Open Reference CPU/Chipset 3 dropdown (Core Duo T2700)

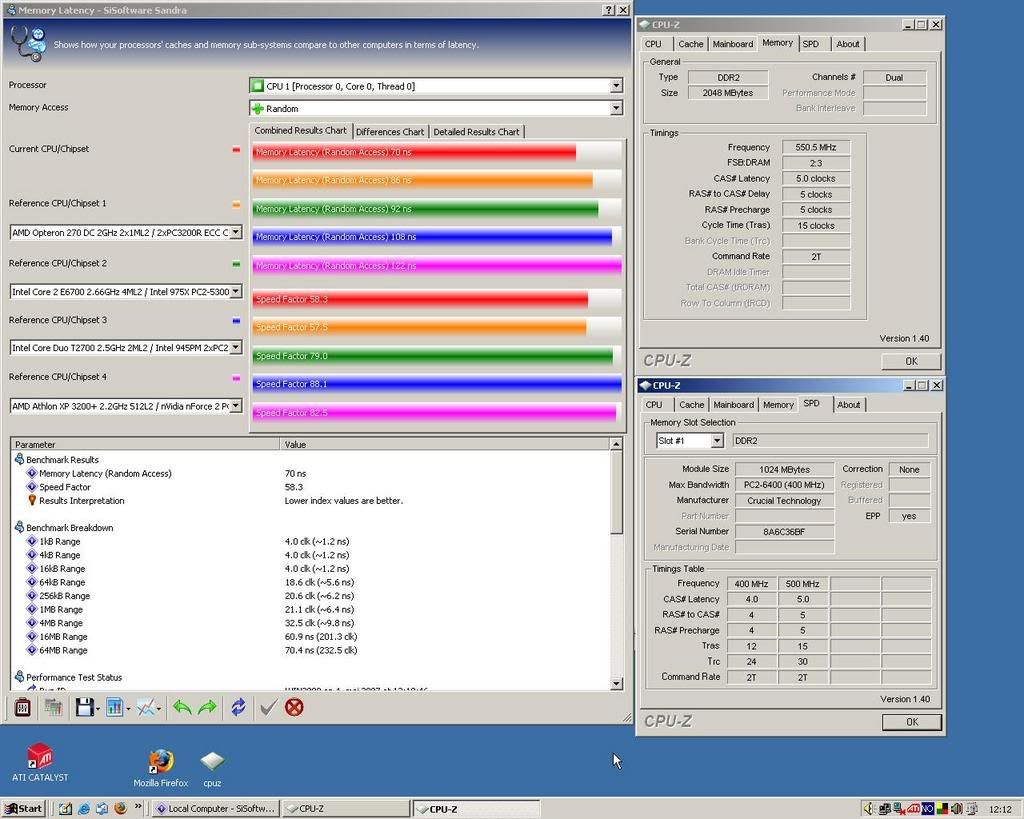(x=236, y=347)
